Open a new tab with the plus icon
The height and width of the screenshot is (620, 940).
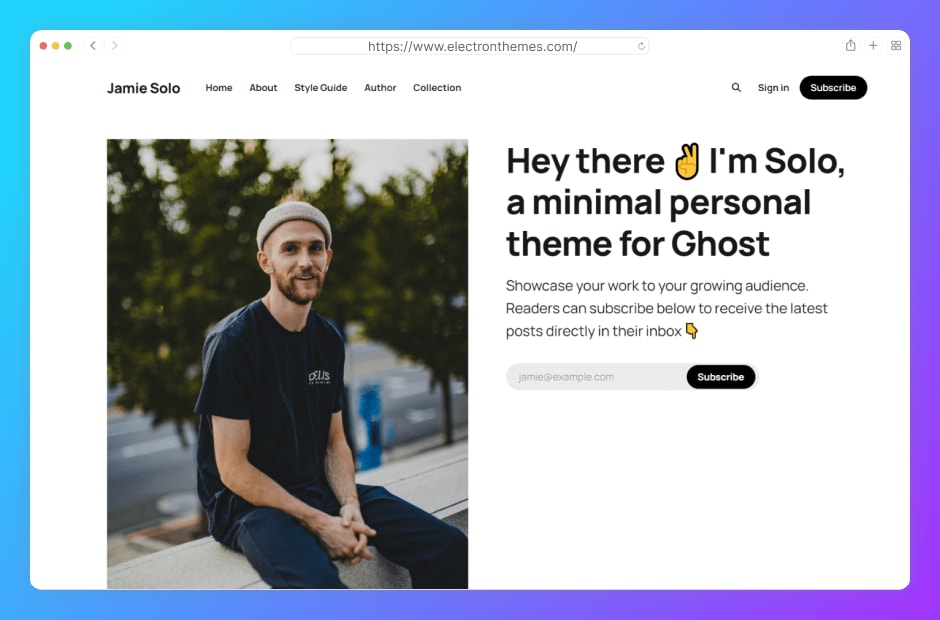[x=873, y=46]
